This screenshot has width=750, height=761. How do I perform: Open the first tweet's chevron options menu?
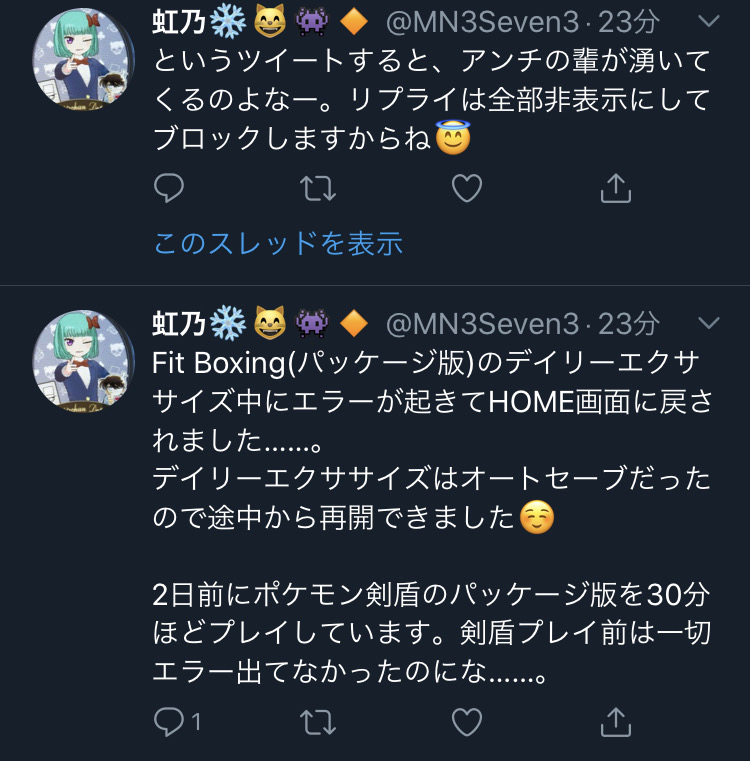pos(708,21)
